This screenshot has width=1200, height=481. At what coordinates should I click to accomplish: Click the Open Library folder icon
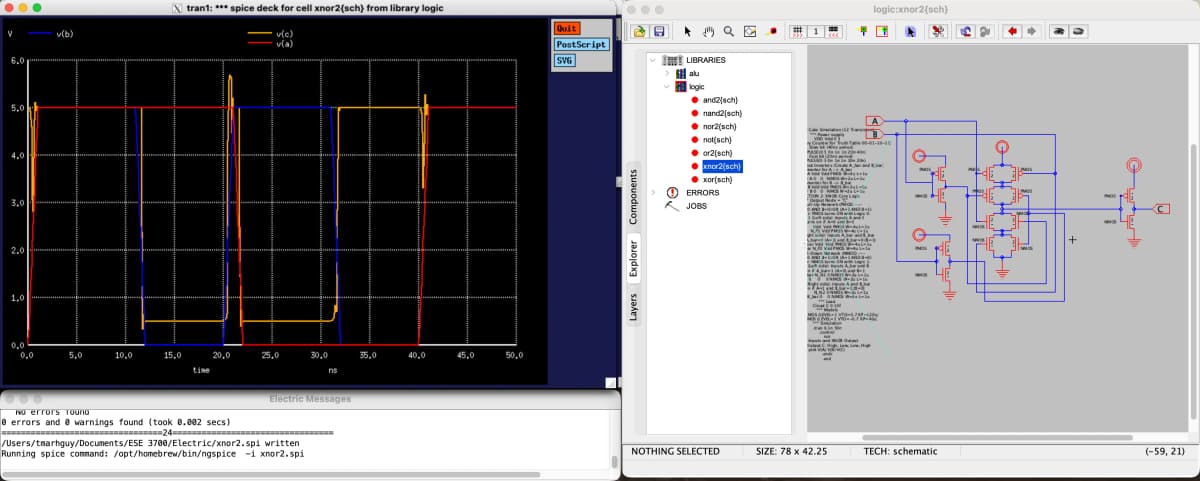click(x=640, y=31)
